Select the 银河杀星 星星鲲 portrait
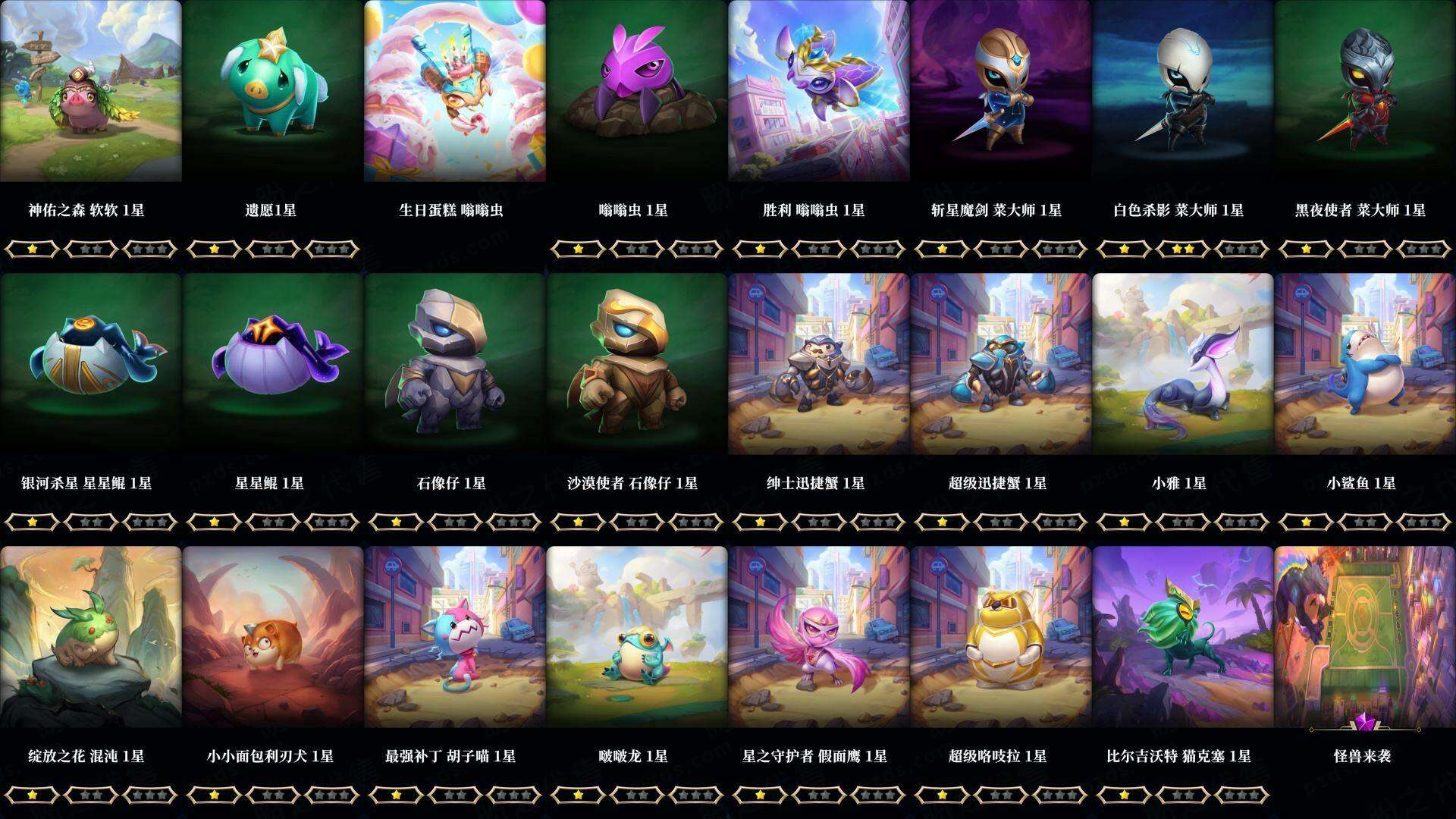 point(91,364)
